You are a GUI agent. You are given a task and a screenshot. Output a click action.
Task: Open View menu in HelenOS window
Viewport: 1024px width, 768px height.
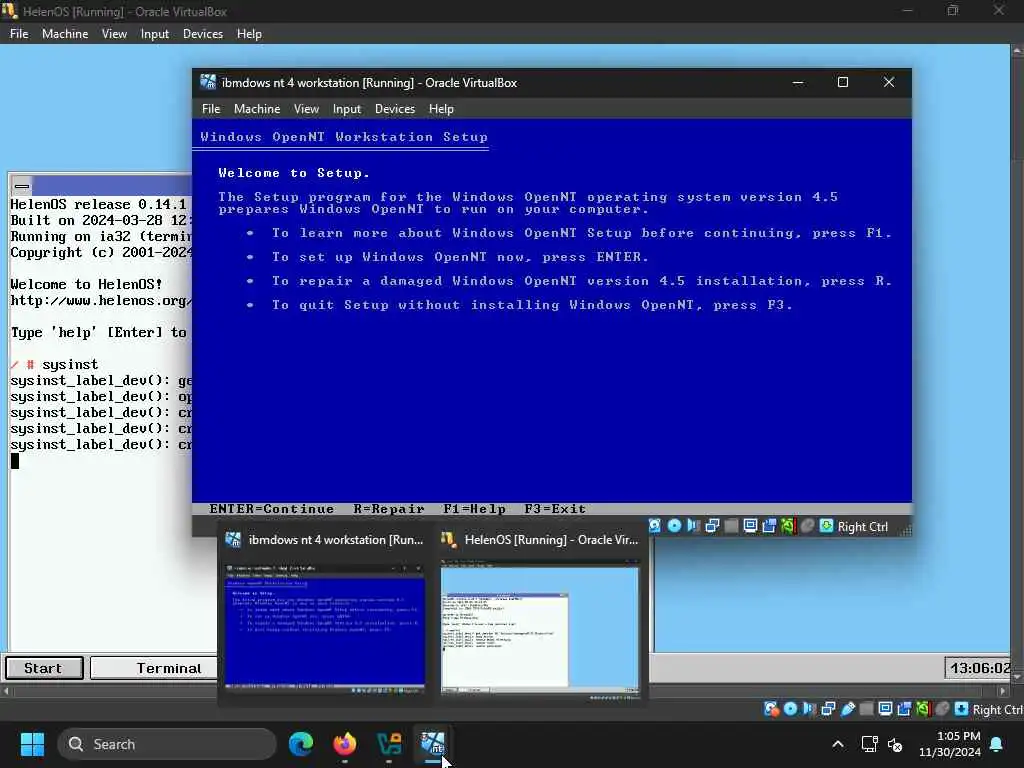[114, 34]
